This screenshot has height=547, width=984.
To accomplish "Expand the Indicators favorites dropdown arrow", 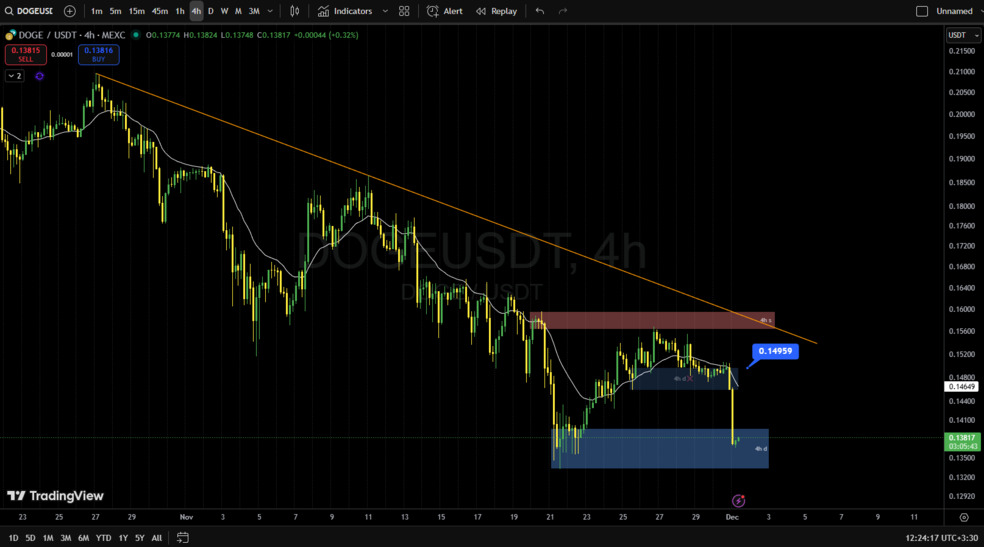I will click(385, 11).
